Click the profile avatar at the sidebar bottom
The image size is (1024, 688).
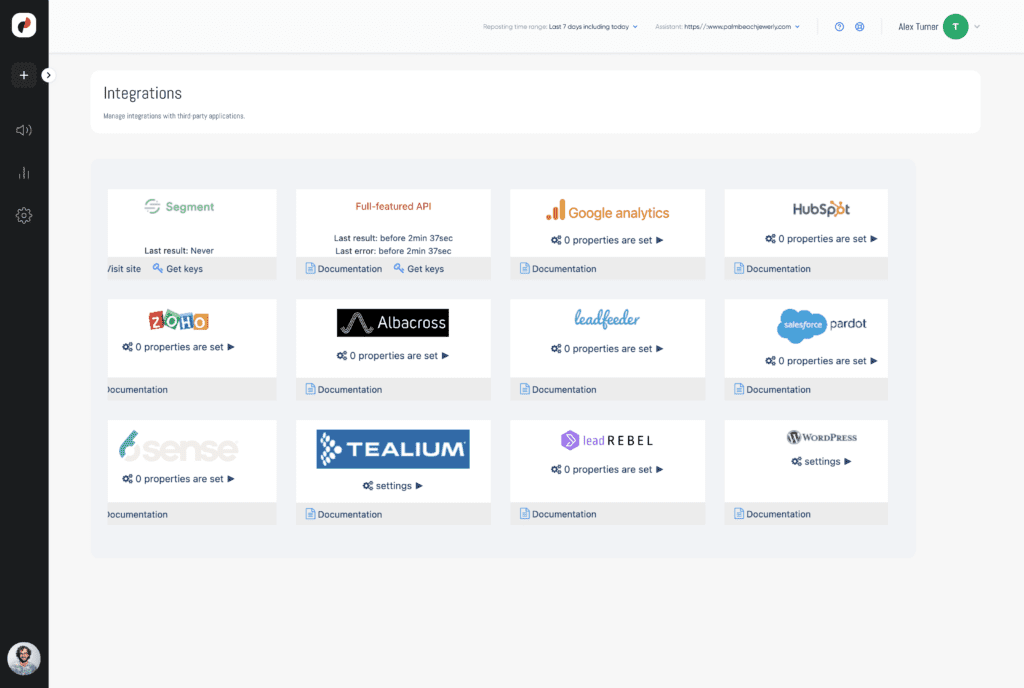tap(23, 659)
